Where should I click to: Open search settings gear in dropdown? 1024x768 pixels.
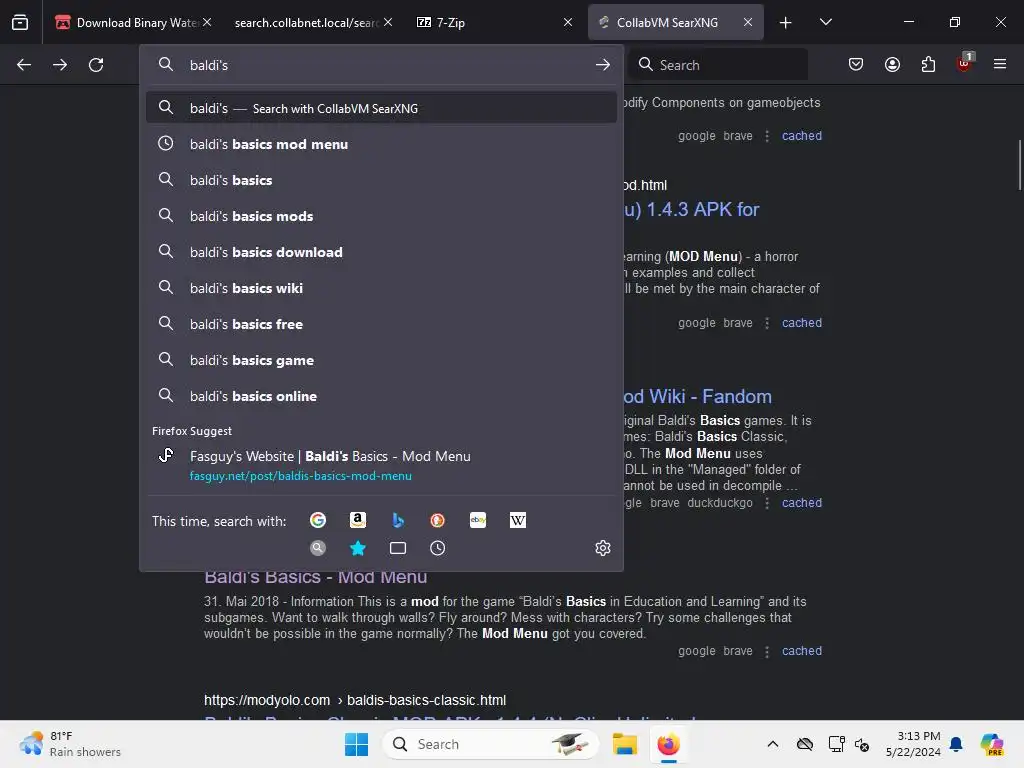pos(603,548)
